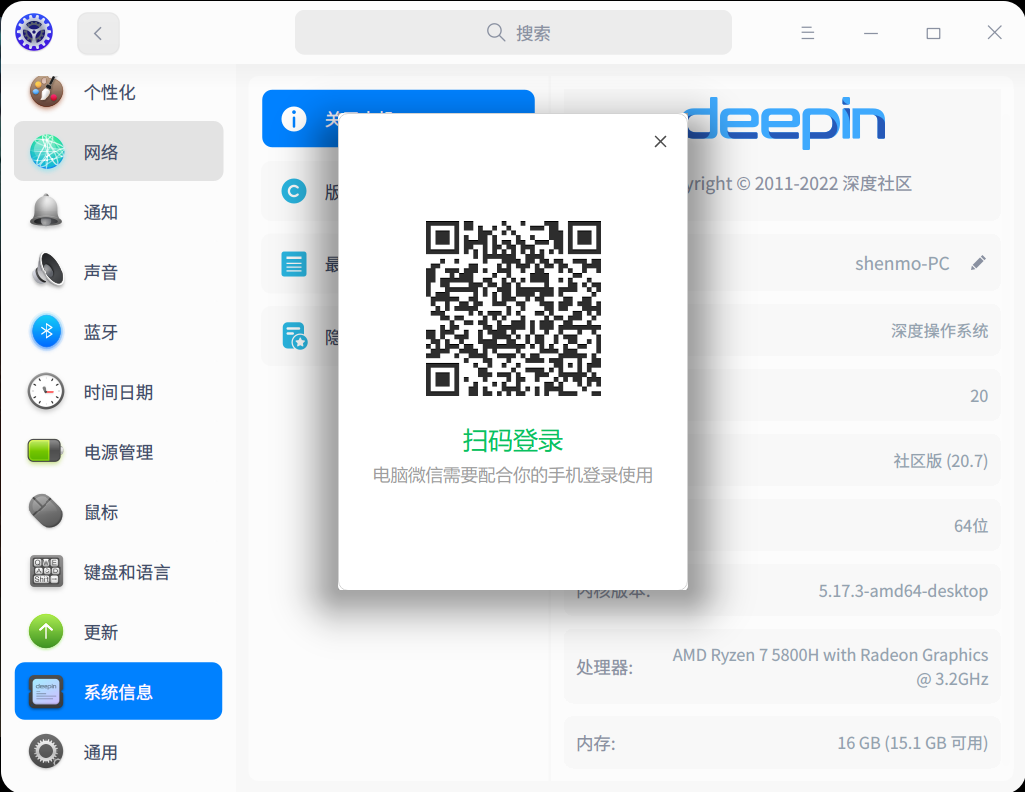Click the search input field
The height and width of the screenshot is (792, 1025).
click(x=512, y=32)
